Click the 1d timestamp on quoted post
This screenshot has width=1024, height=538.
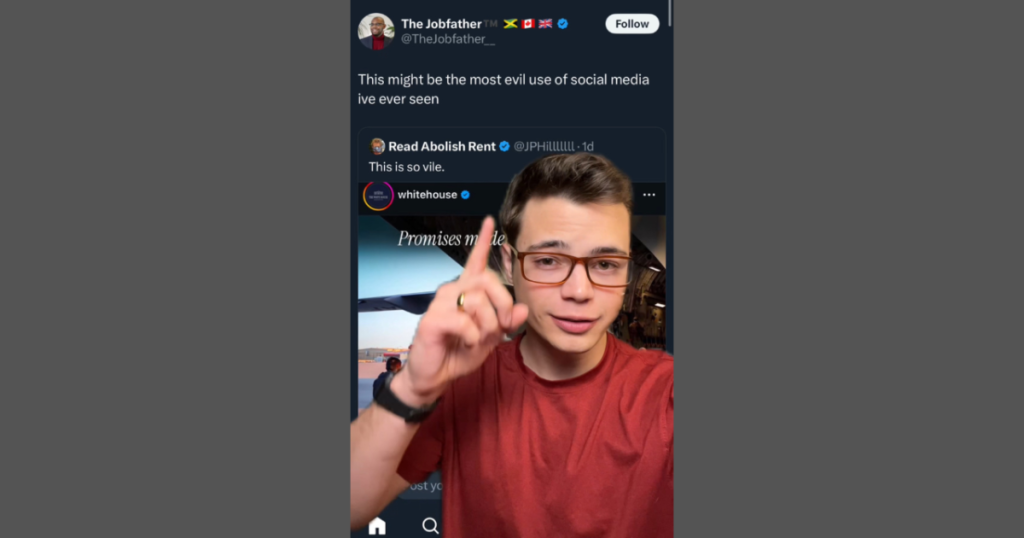pos(588,146)
